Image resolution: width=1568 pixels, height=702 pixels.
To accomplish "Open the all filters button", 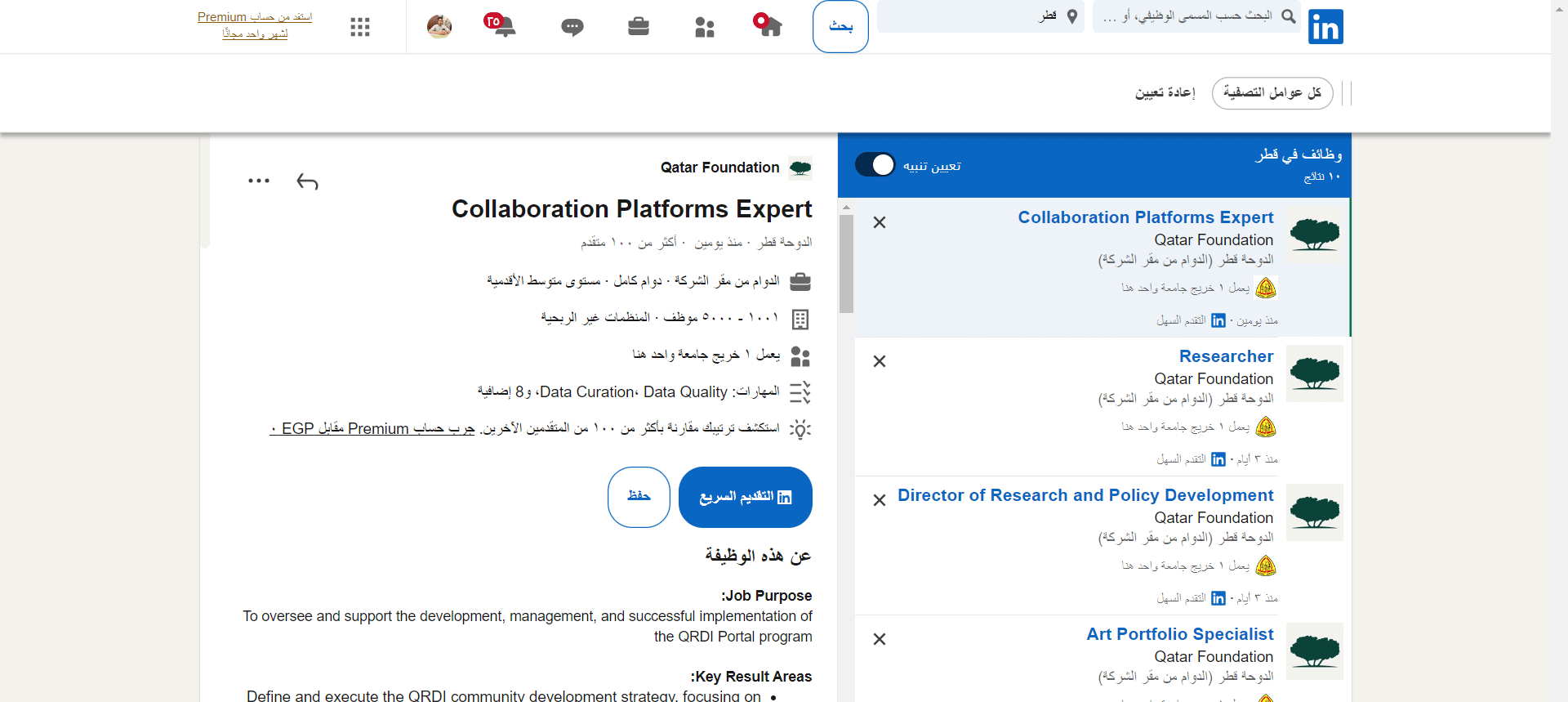I will [1272, 93].
